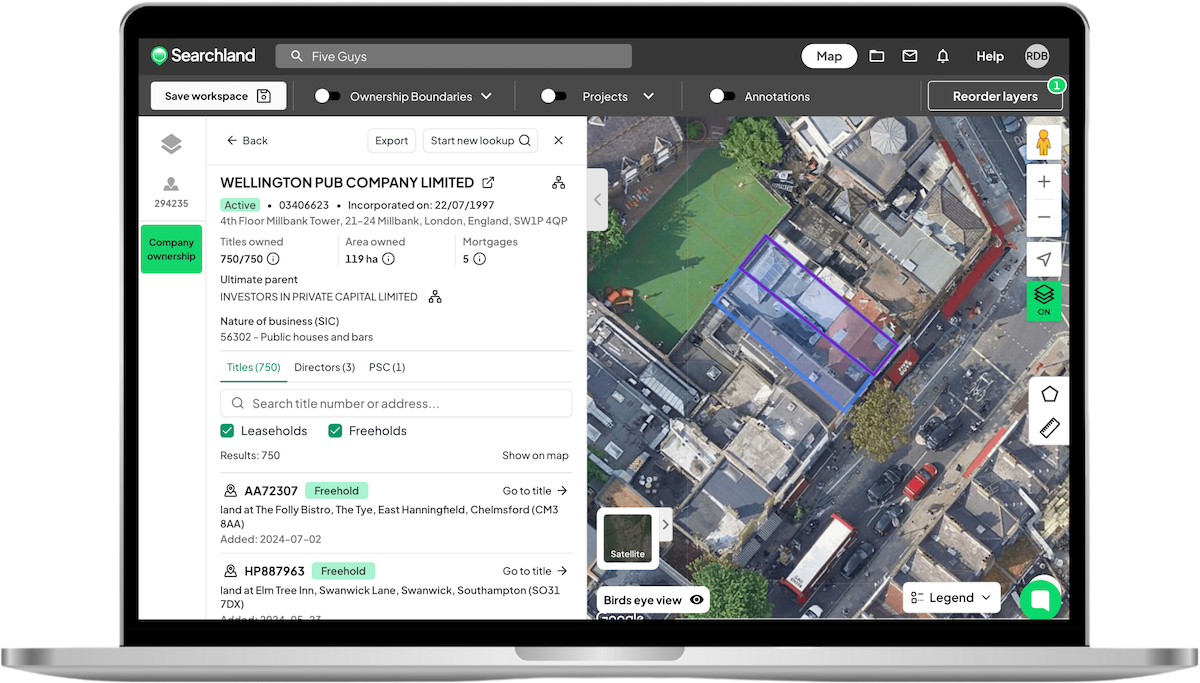1200x683 pixels.
Task: Open the notifications bell
Action: pyautogui.click(x=943, y=56)
